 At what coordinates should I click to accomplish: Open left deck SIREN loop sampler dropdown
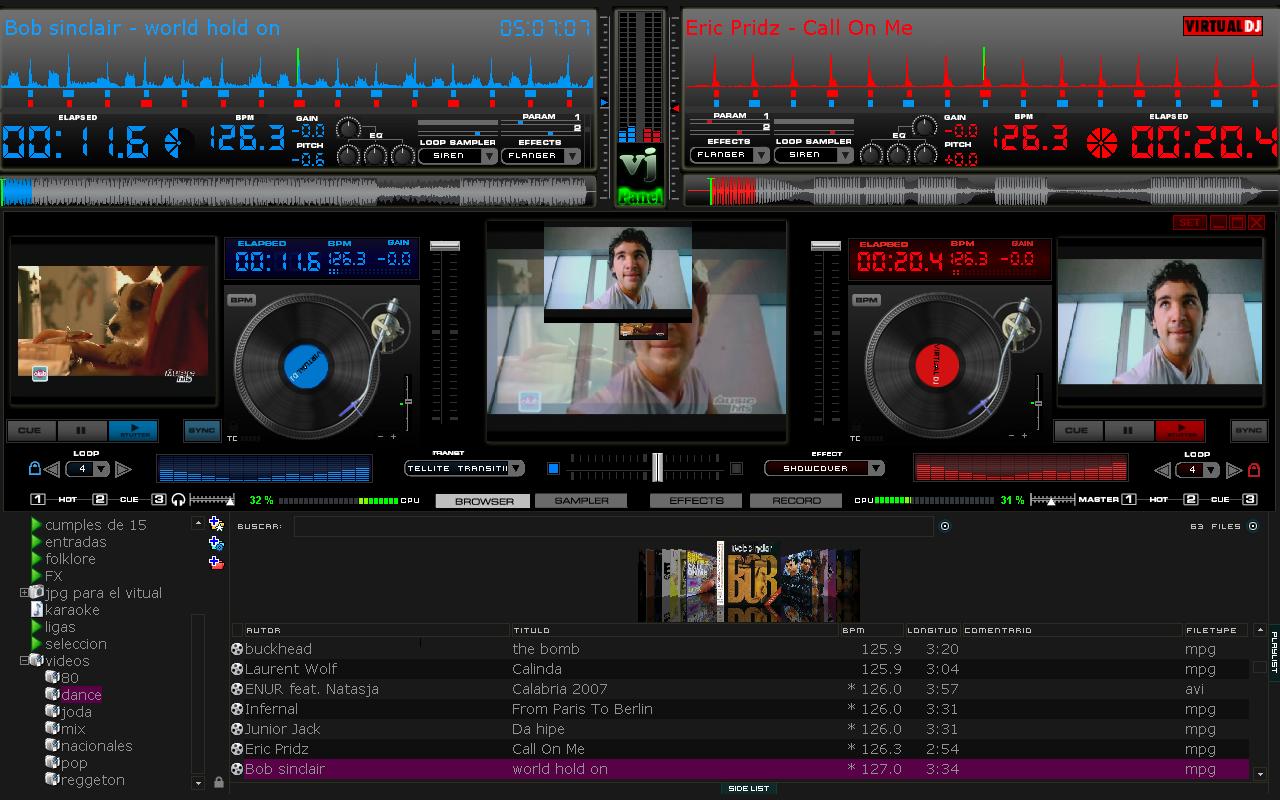pos(458,156)
